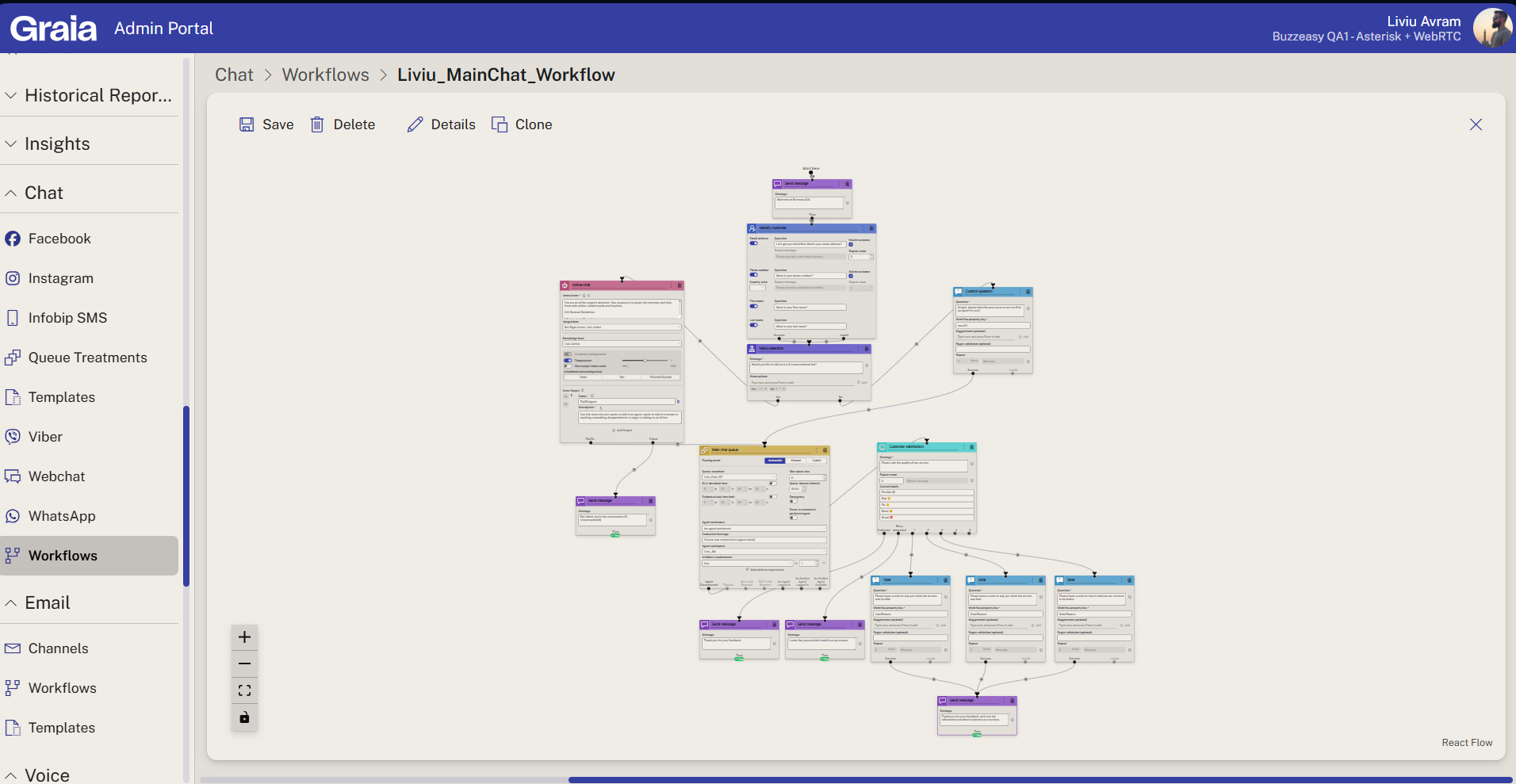The width and height of the screenshot is (1516, 784).
Task: Uncheck Match customer for phone number
Action: pyautogui.click(x=851, y=276)
